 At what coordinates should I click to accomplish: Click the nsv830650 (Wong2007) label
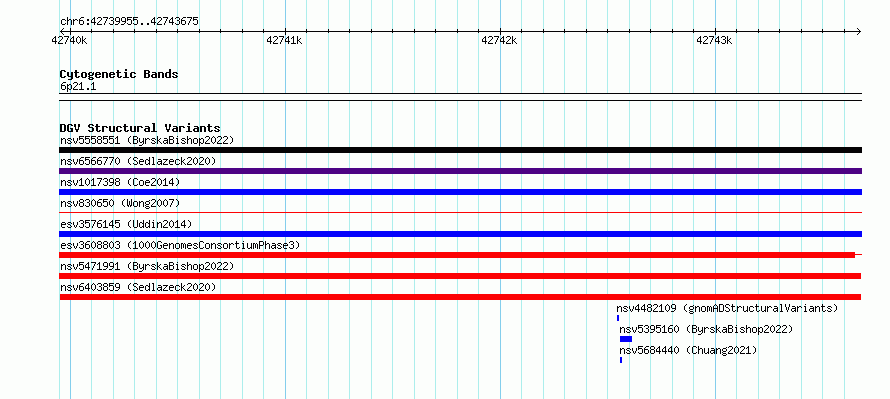click(x=120, y=203)
